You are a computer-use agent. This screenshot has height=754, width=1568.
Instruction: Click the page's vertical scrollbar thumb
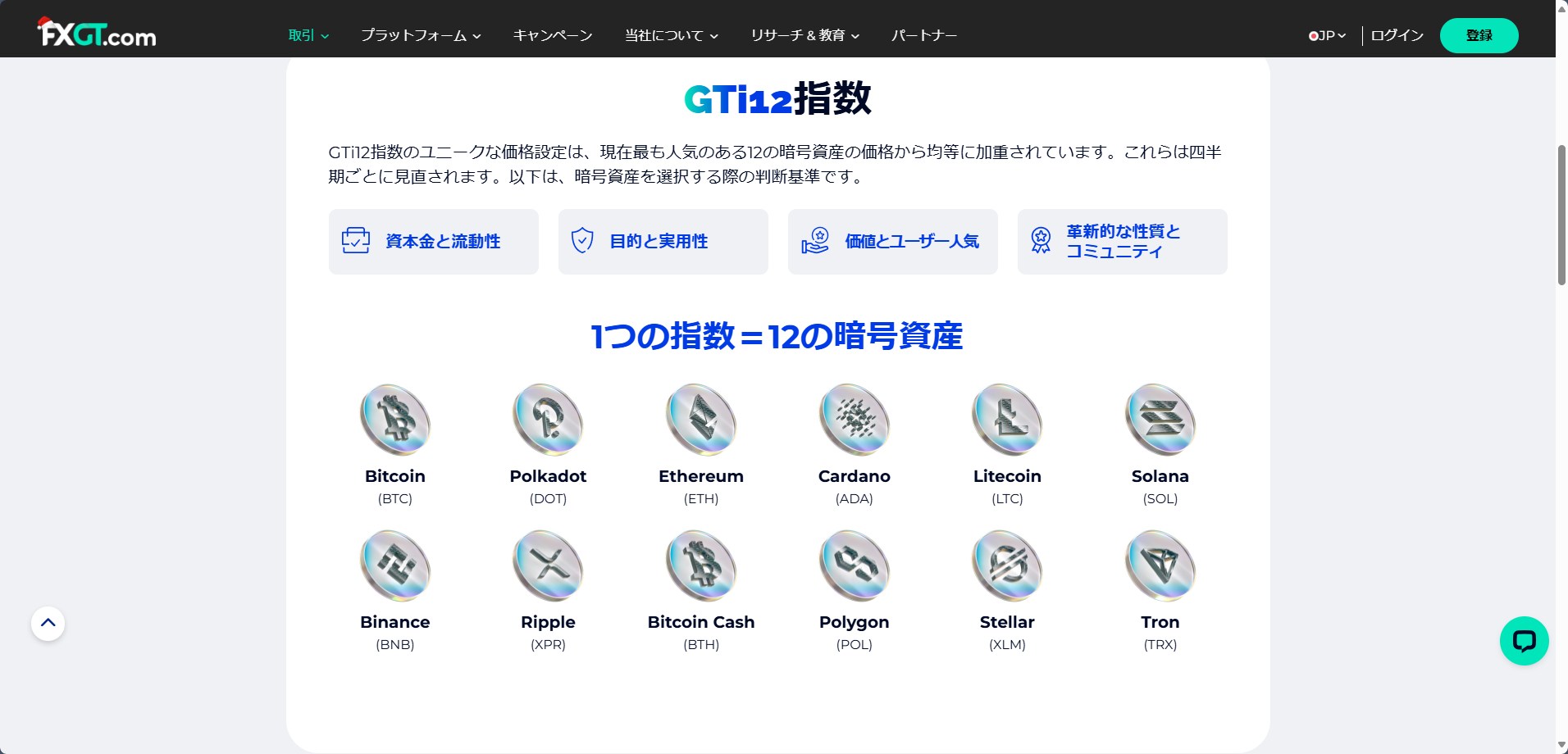pyautogui.click(x=1561, y=215)
